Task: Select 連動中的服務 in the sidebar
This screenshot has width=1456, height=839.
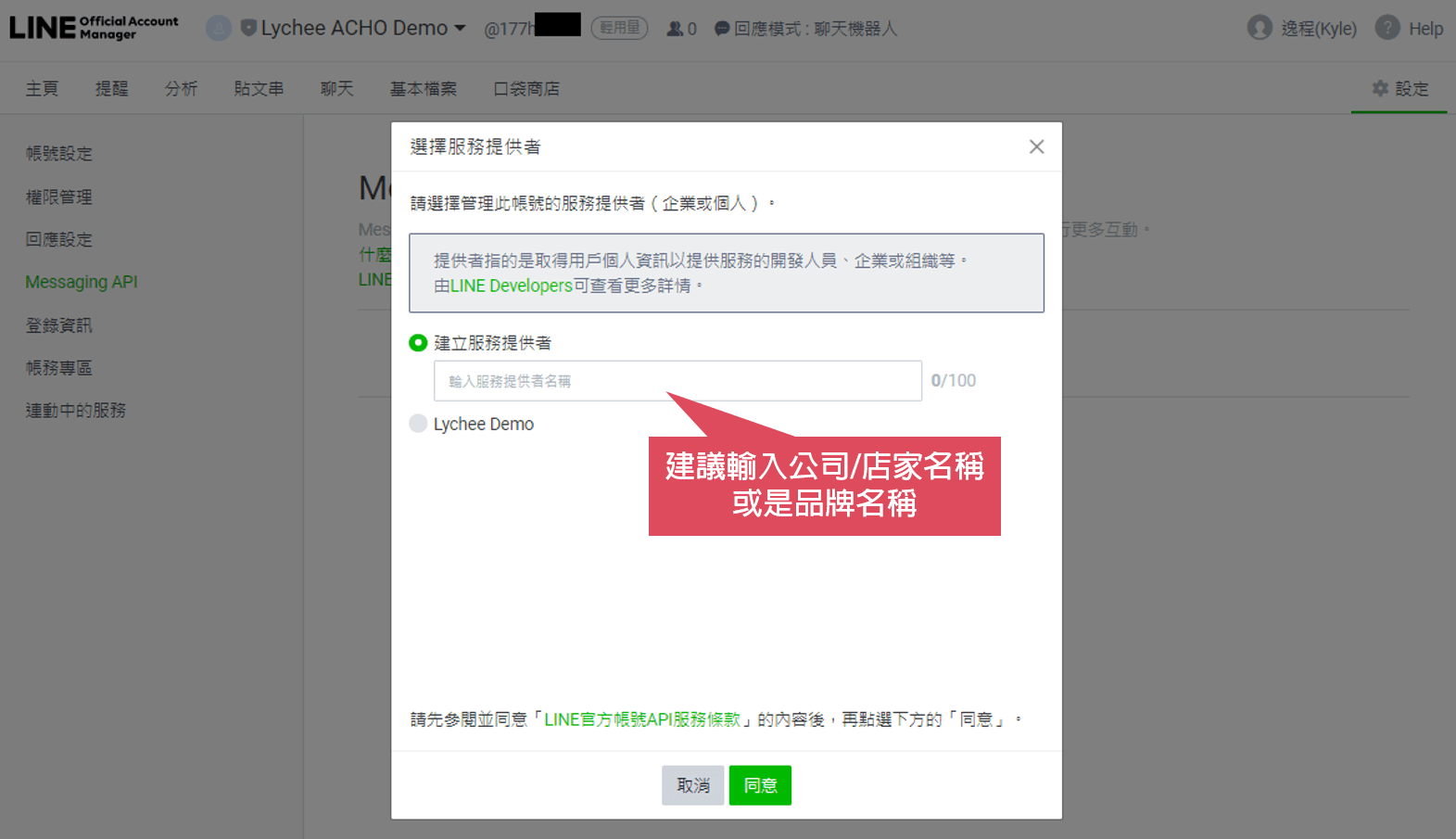Action: click(x=76, y=411)
